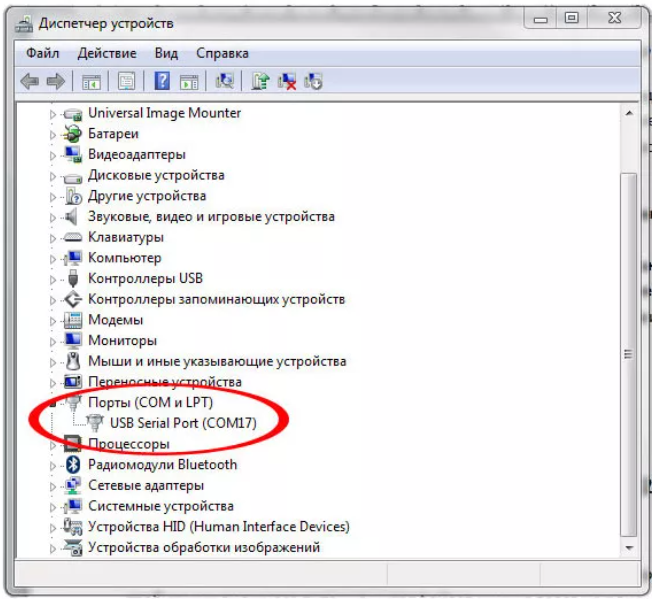Click the camera icon for imaging devices

(x=73, y=547)
